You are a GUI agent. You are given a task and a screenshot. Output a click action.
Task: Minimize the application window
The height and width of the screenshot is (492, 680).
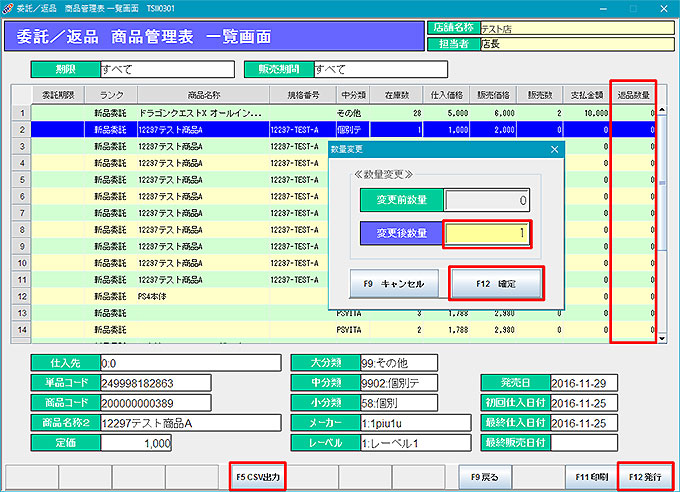603,9
